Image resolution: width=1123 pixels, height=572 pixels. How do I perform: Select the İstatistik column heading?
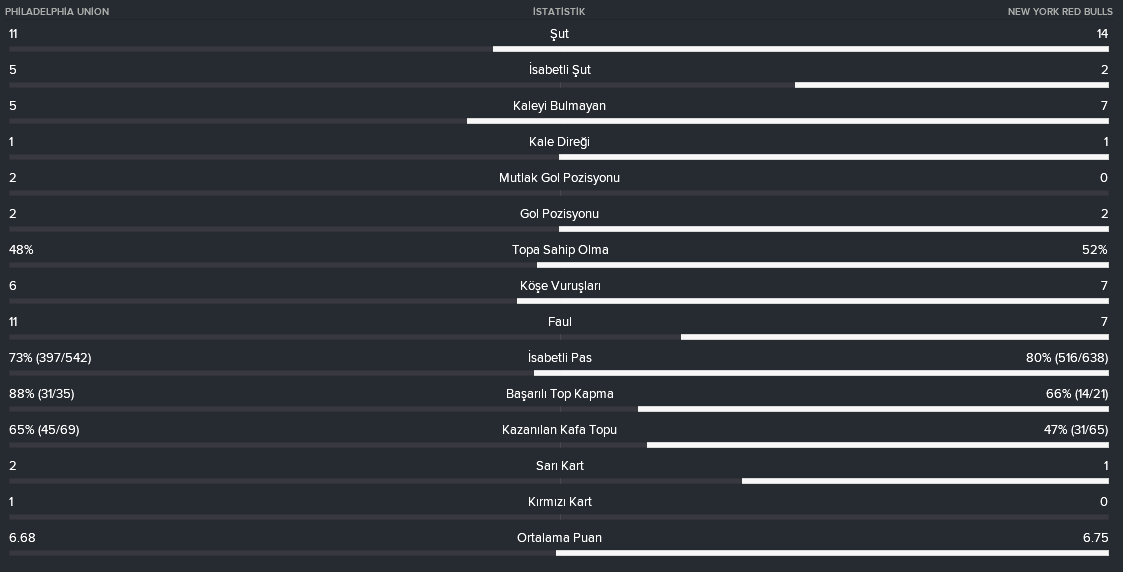(x=559, y=11)
